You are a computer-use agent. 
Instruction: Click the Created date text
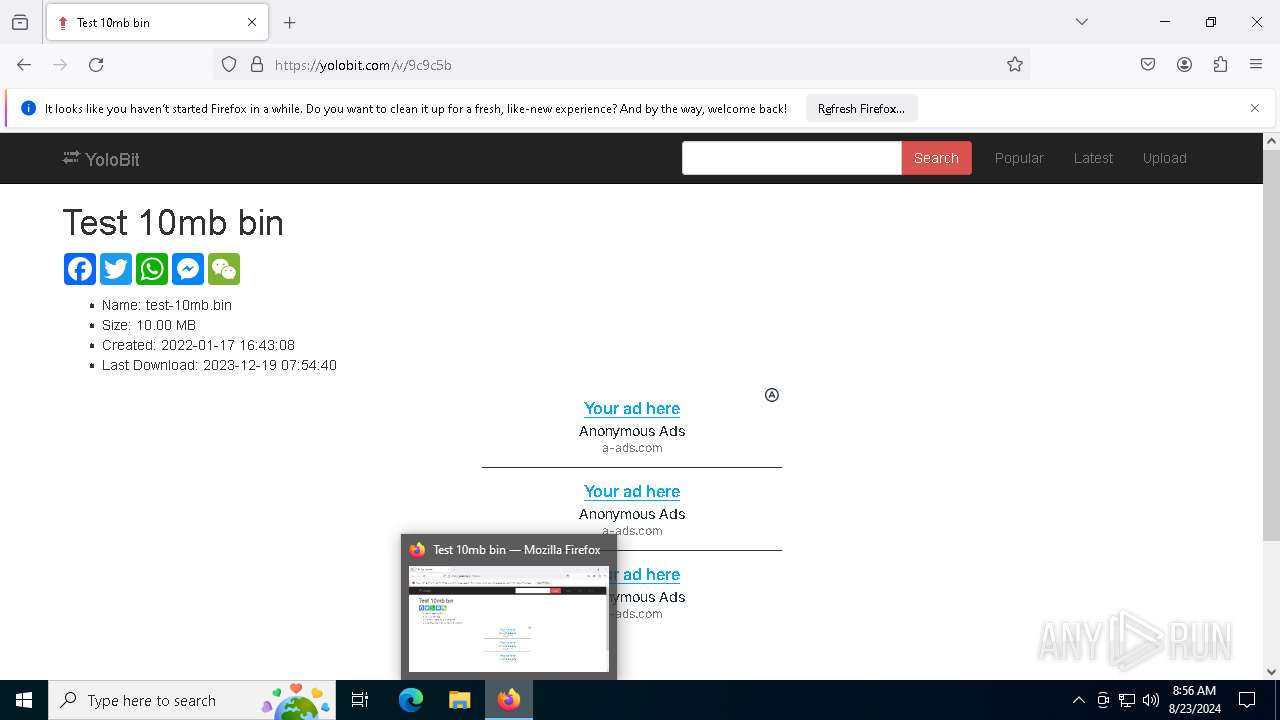198,345
